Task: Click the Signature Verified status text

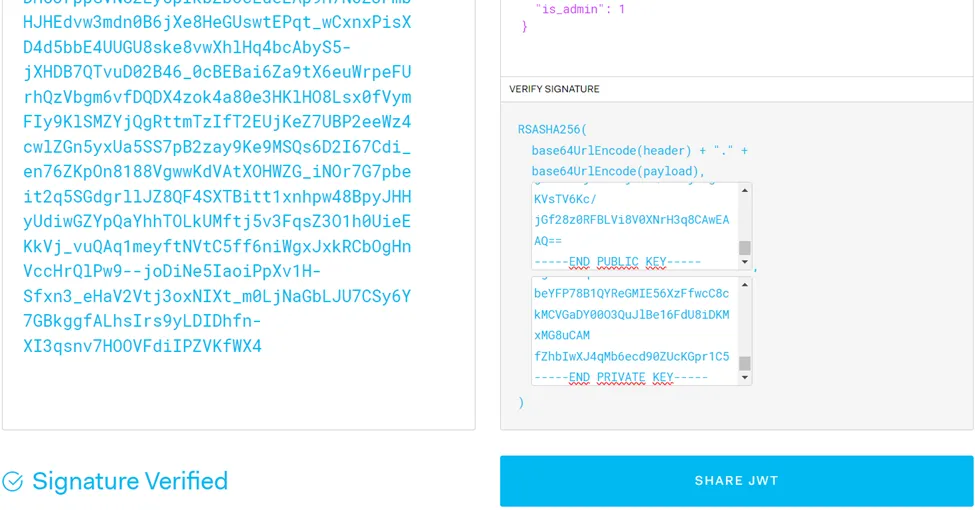Action: point(130,481)
